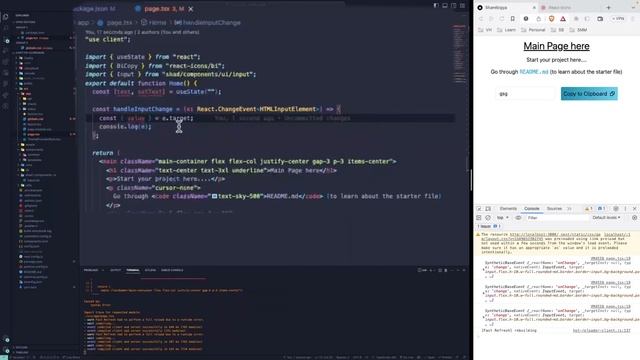
Task: Switch to the Elements tab in DevTools
Action: tap(508, 209)
